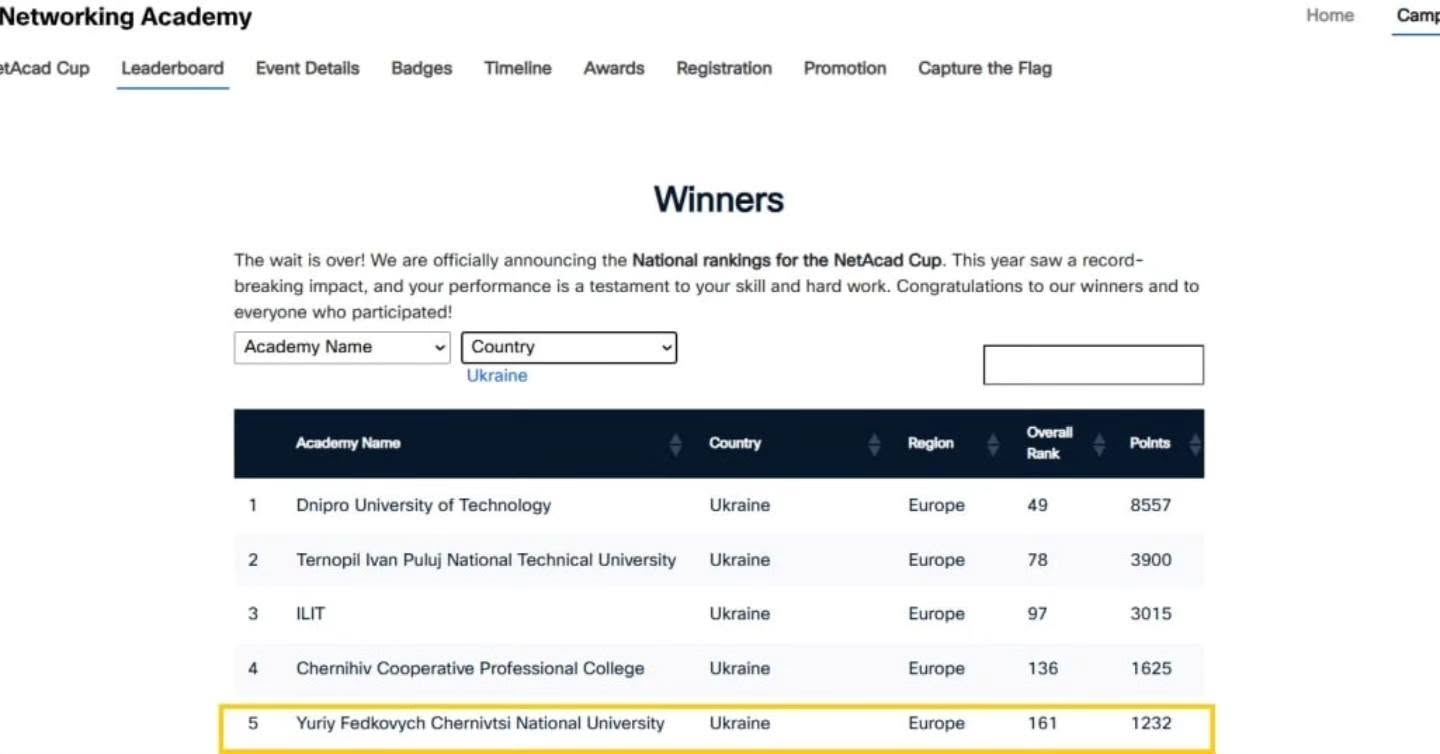Click points value 8557
Viewport: 1440px width, 754px height.
coord(1150,505)
